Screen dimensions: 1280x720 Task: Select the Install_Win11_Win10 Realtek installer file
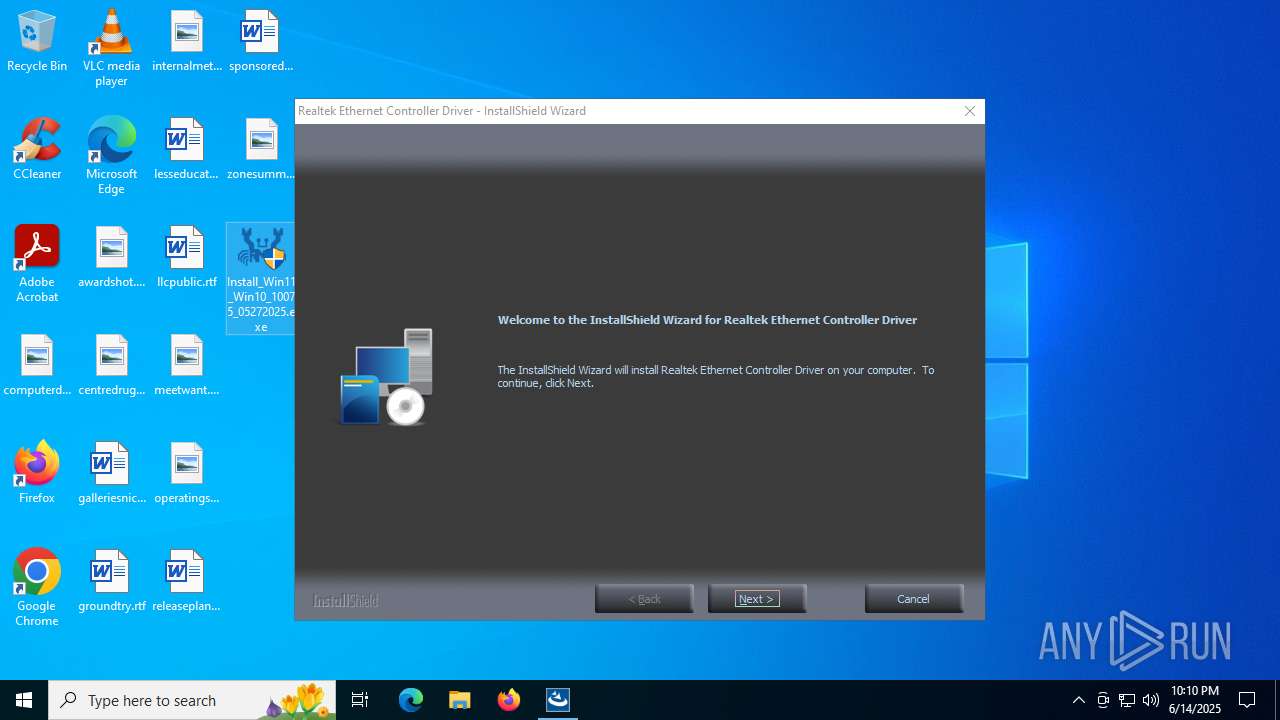click(x=261, y=278)
